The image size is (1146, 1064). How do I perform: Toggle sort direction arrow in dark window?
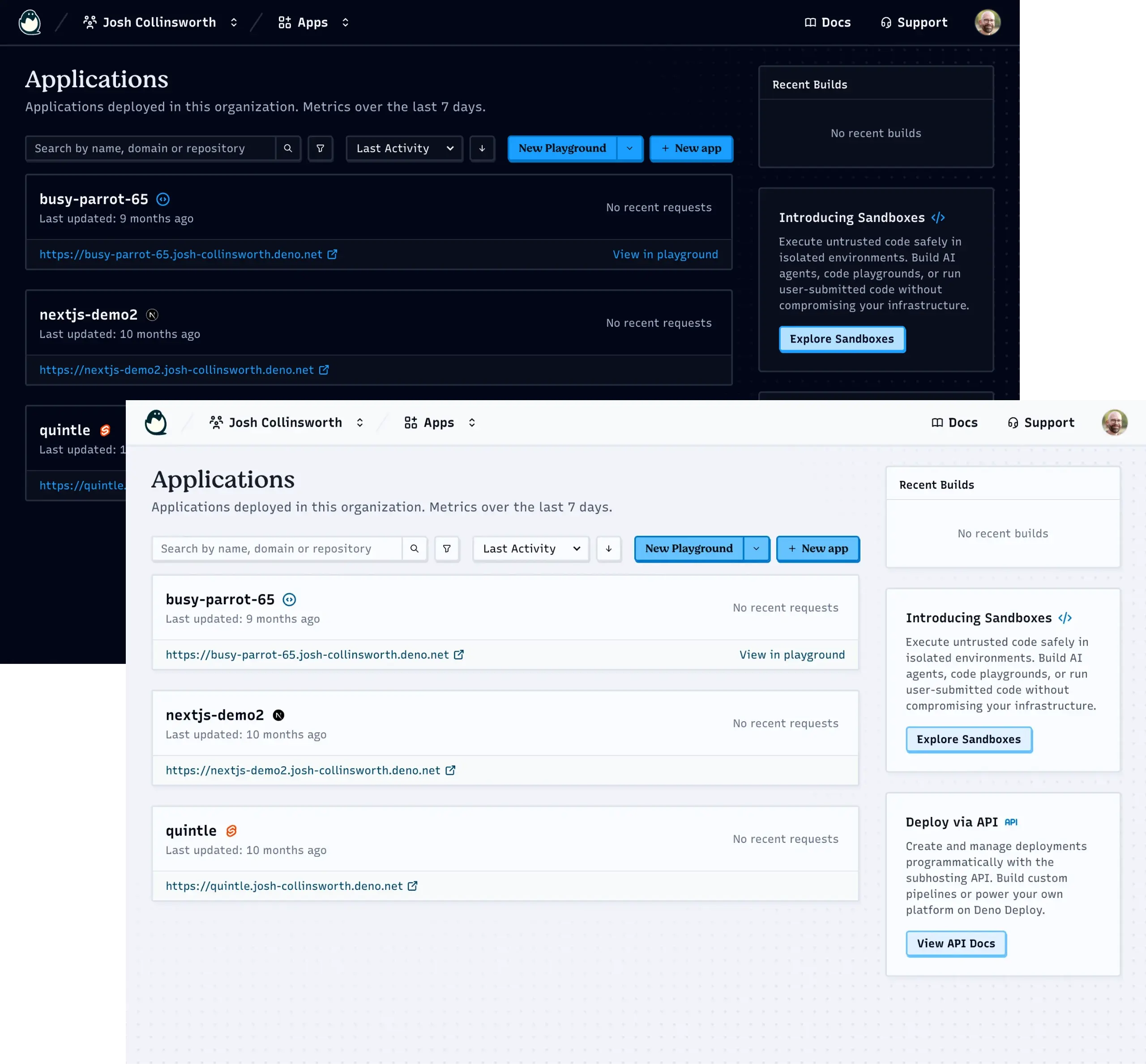tap(482, 149)
